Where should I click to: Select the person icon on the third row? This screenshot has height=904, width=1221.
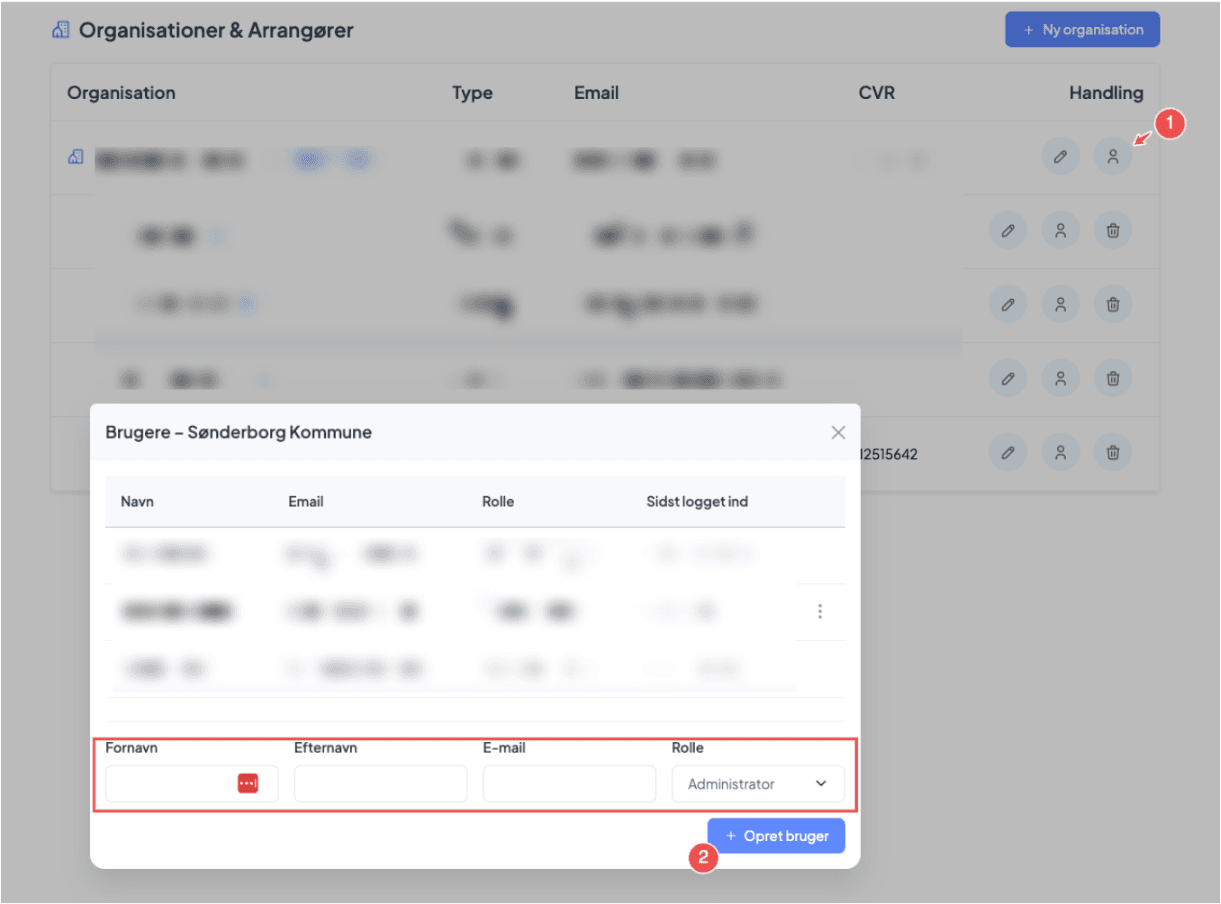(x=1060, y=304)
